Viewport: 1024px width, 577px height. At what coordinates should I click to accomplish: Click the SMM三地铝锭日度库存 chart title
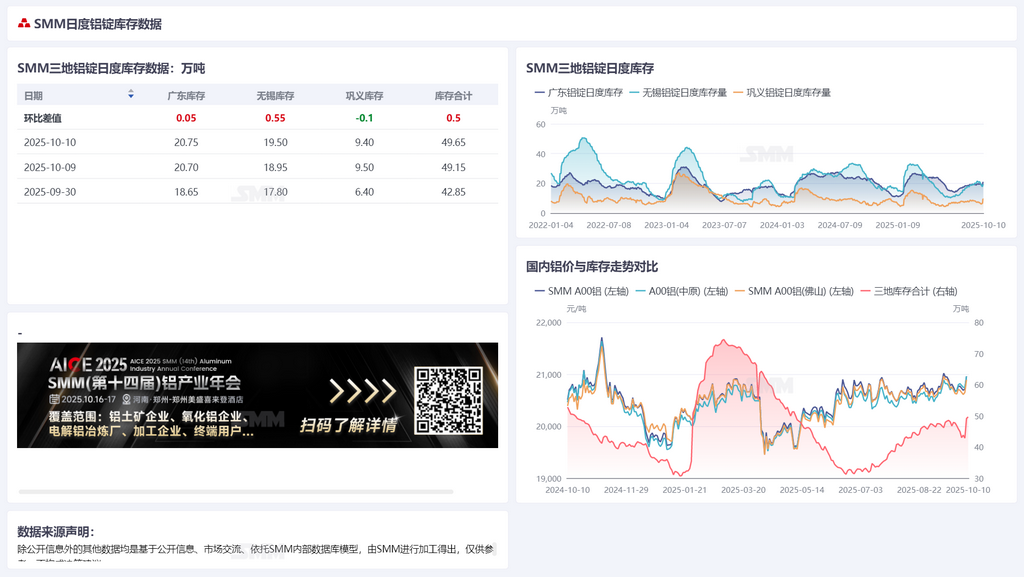590,68
